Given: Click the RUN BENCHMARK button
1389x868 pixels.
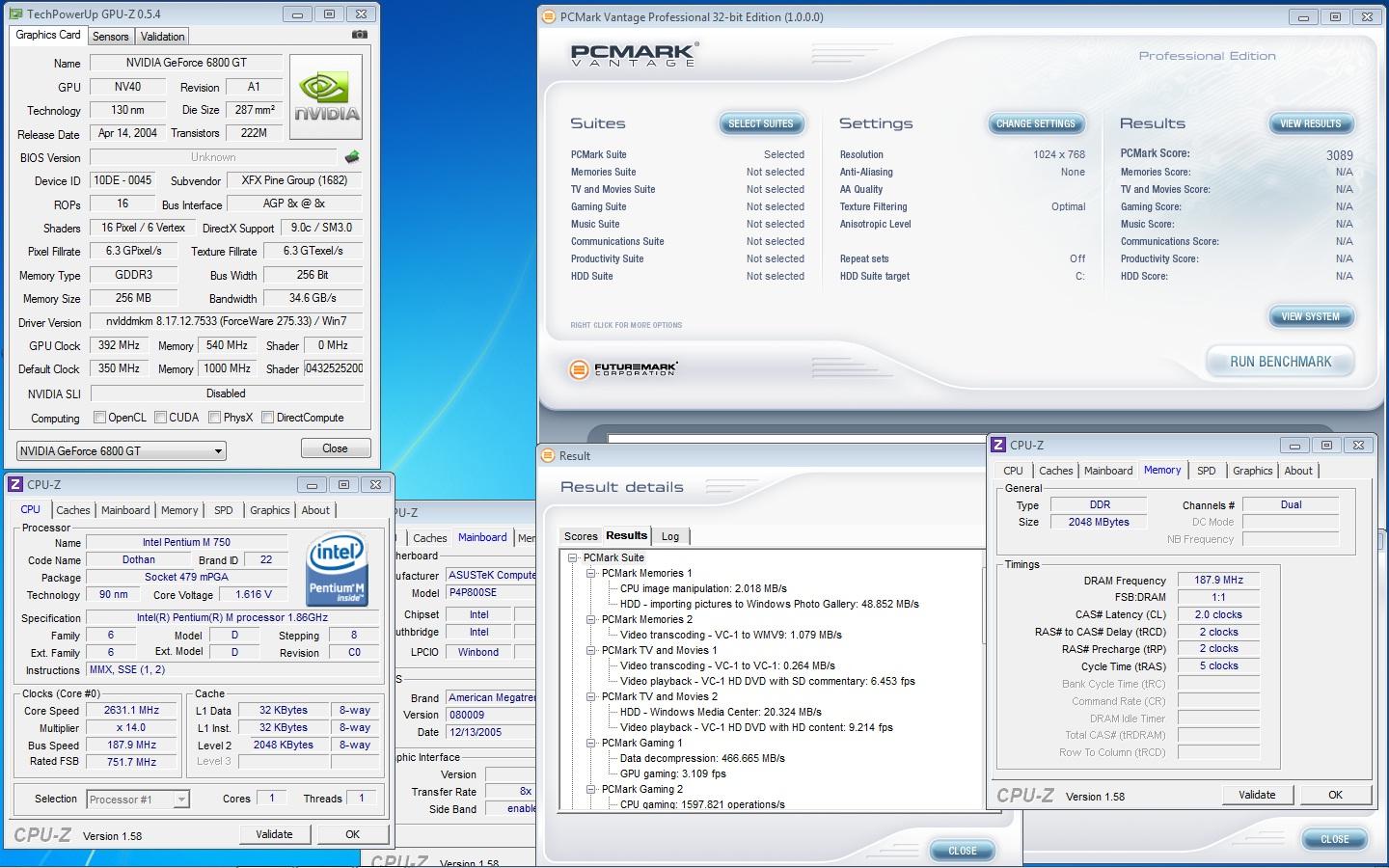Looking at the screenshot, I should tap(1280, 362).
